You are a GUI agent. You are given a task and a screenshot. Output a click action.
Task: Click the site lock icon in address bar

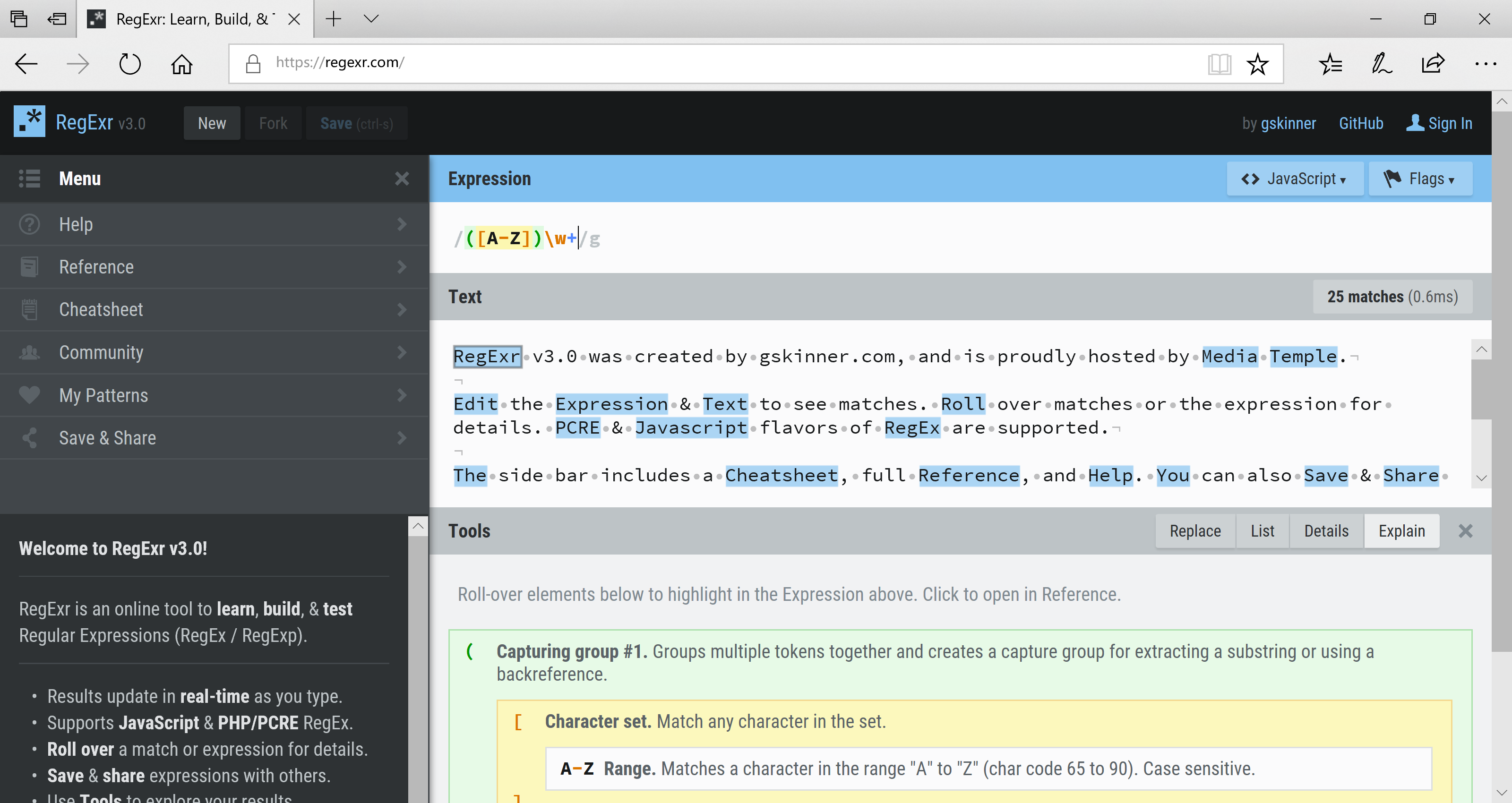point(253,63)
